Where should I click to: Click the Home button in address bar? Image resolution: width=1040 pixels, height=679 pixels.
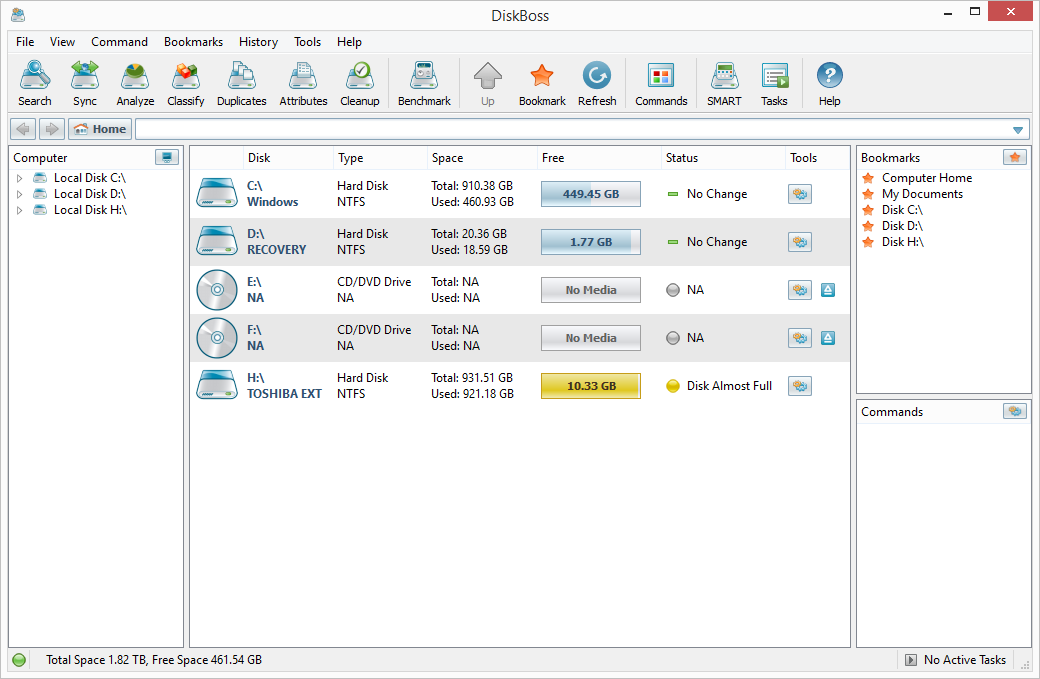(x=100, y=129)
